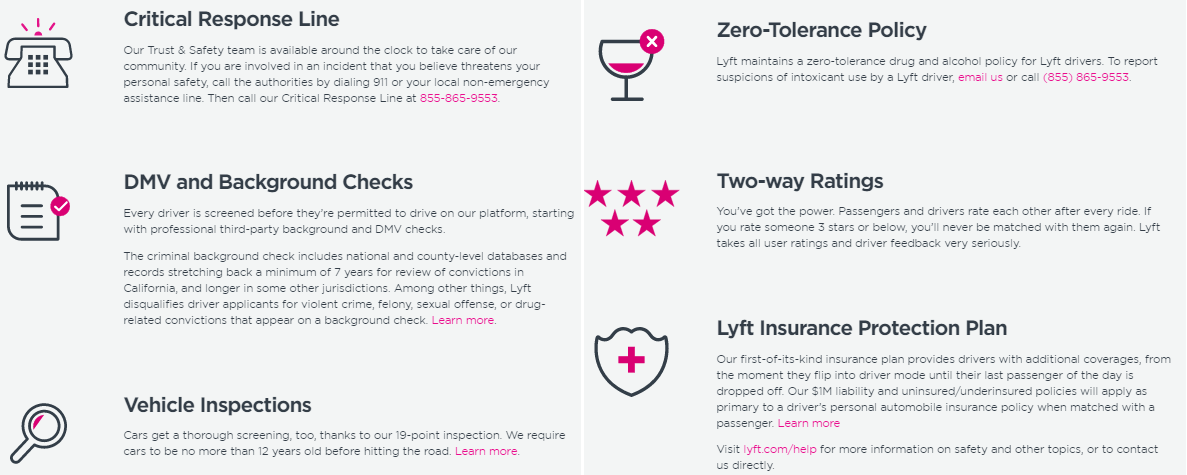This screenshot has height=475, width=1187.
Task: Visit the lyft.com/help link
Action: point(780,449)
